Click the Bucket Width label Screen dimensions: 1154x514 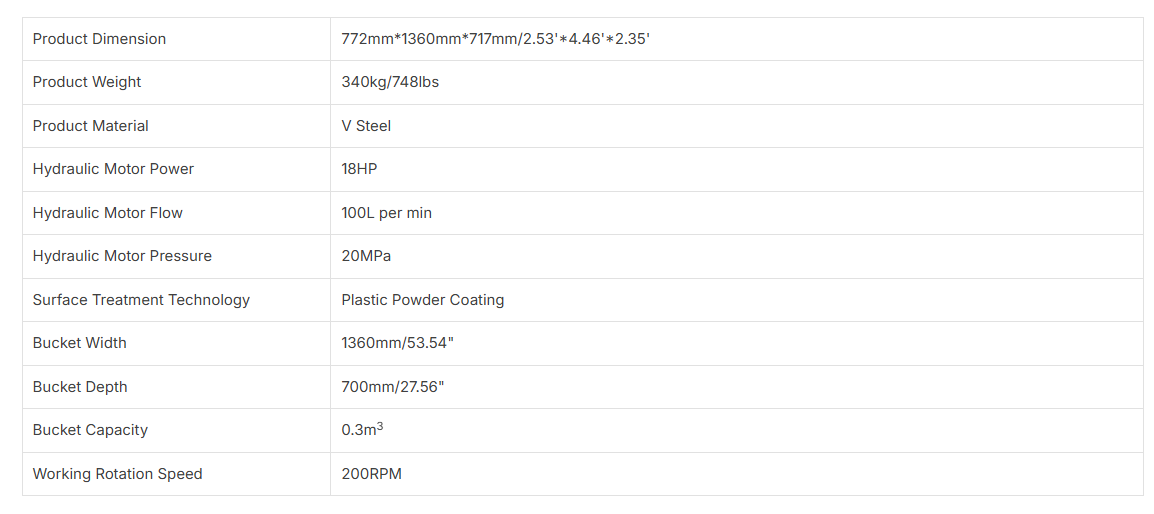80,343
